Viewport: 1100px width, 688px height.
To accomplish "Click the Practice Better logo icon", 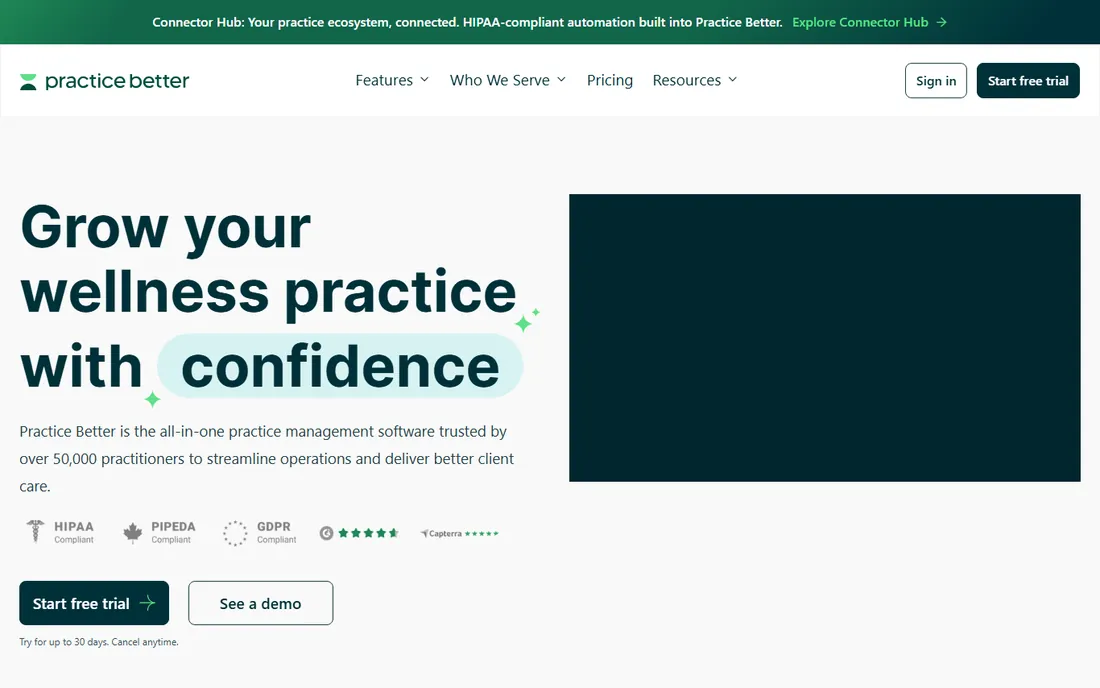I will click(28, 81).
